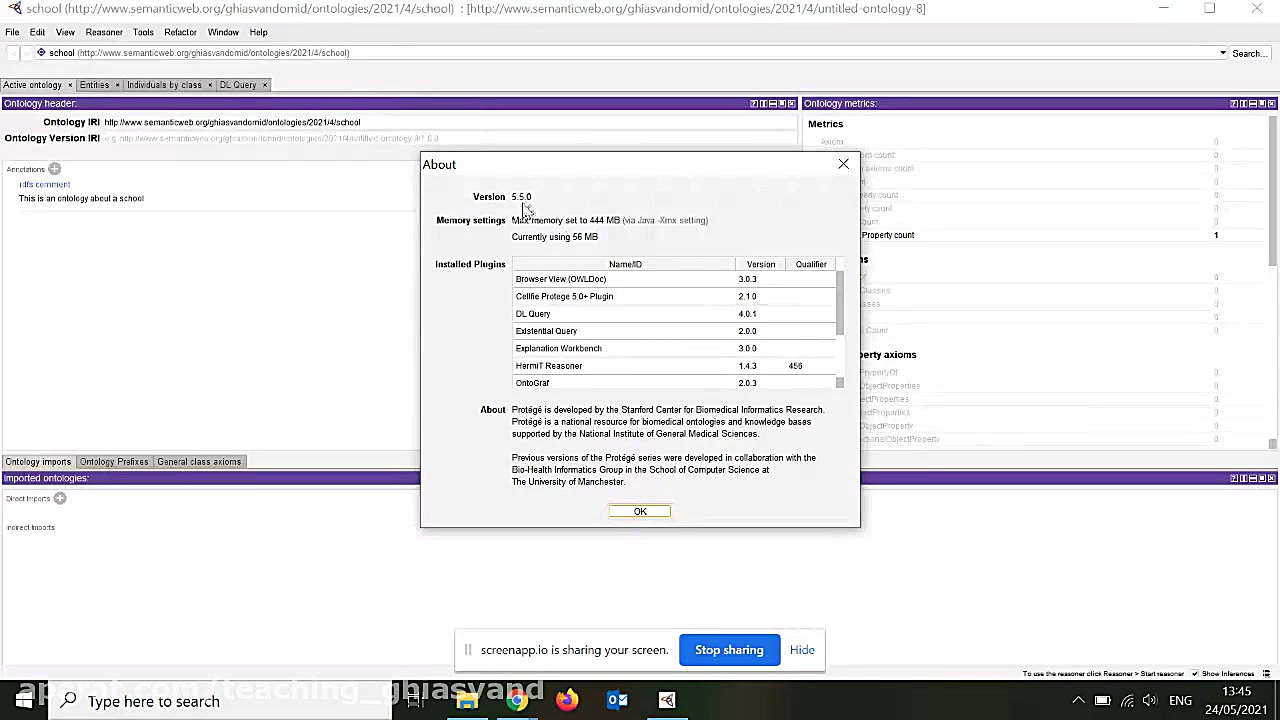Screen dimensions: 1280x720
Task: Open Firefox from the taskbar
Action: (567, 700)
